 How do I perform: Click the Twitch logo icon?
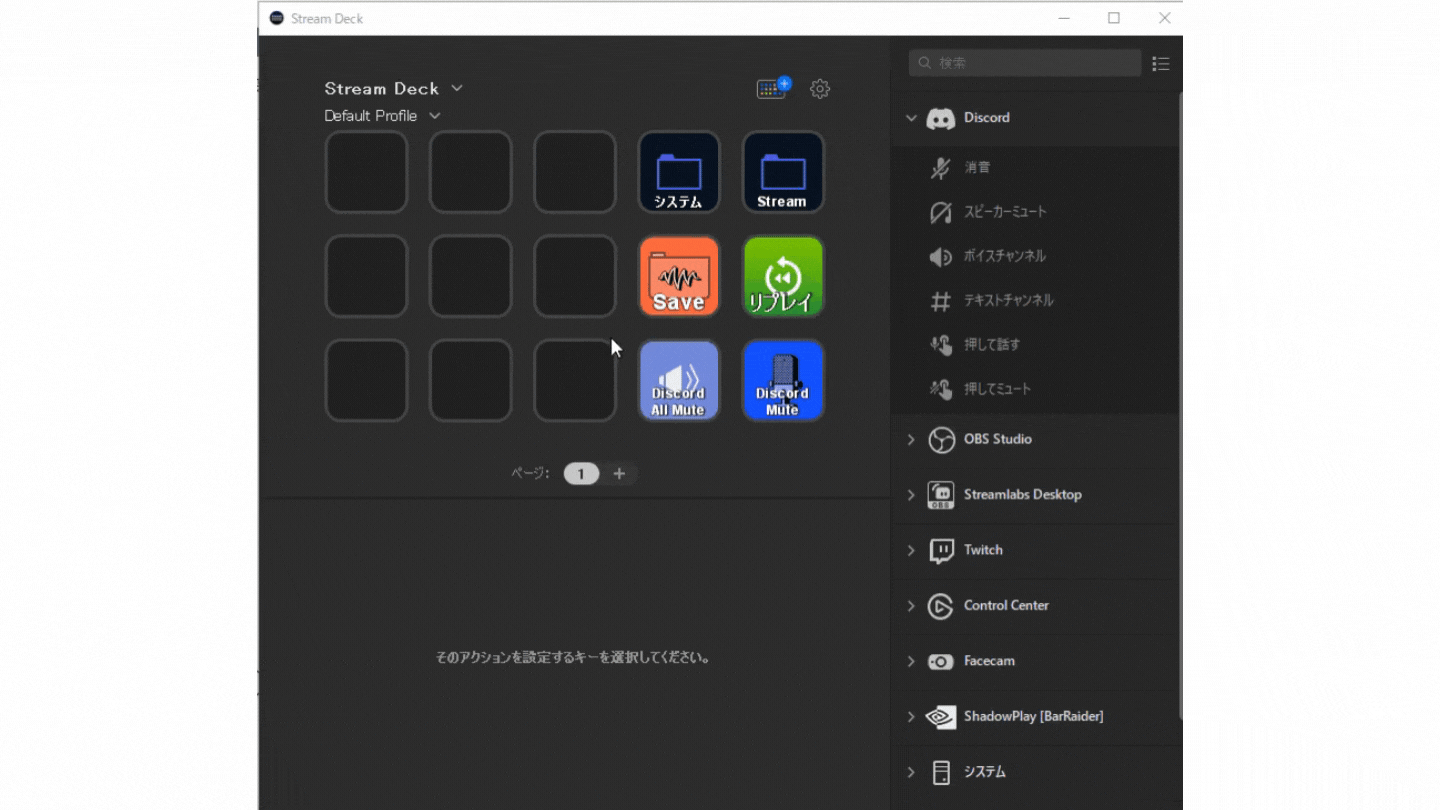(x=941, y=551)
